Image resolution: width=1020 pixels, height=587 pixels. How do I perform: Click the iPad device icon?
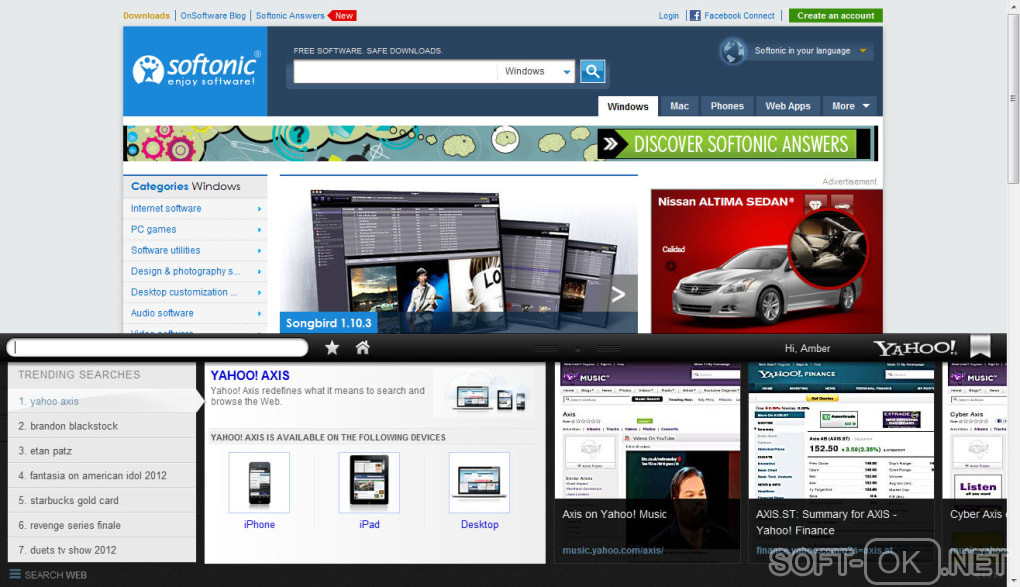[x=369, y=483]
